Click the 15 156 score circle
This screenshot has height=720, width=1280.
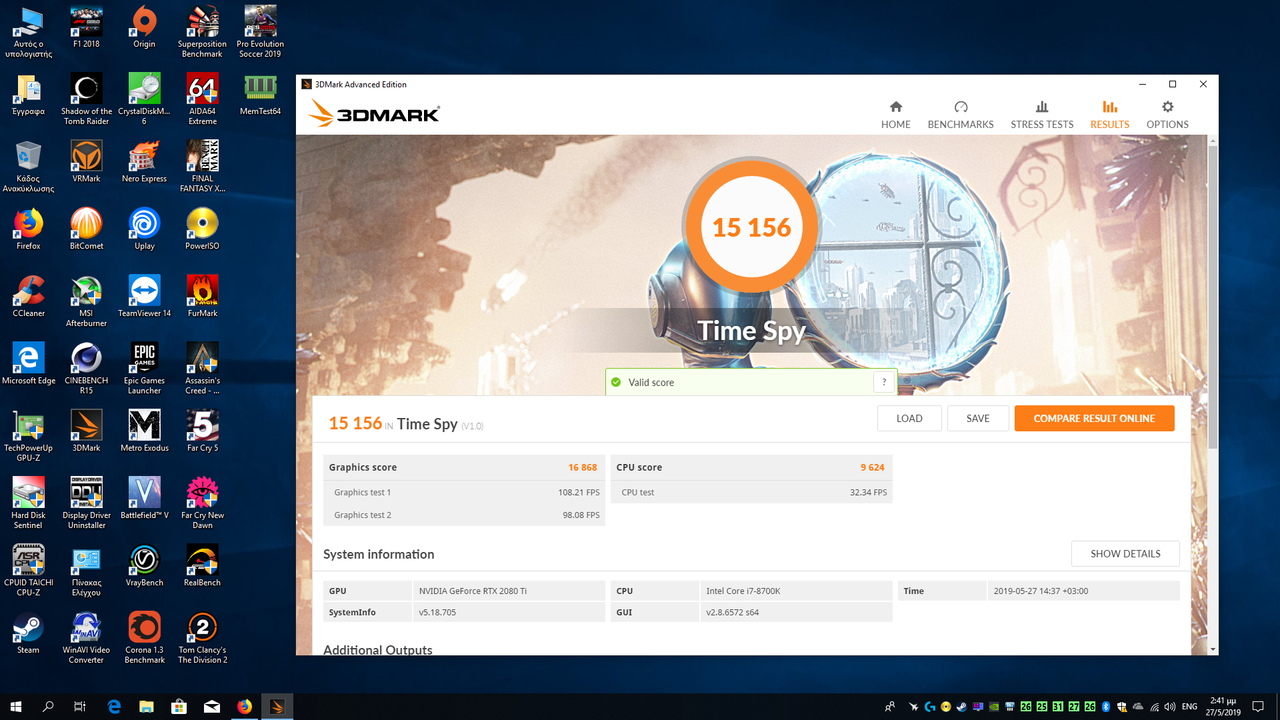(751, 227)
